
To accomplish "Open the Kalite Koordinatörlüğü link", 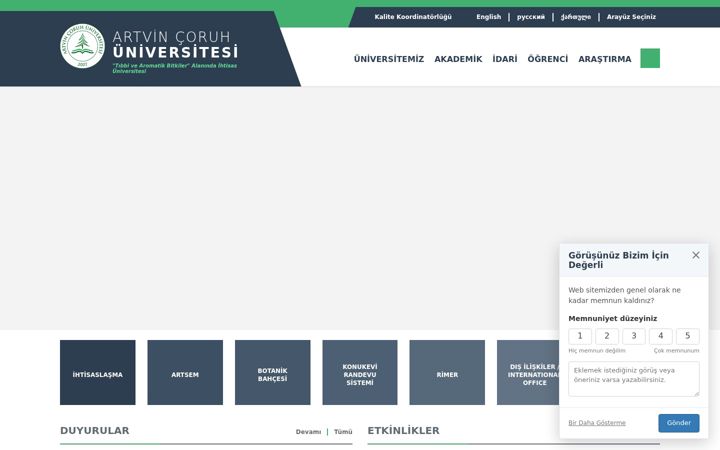I will coord(413,17).
